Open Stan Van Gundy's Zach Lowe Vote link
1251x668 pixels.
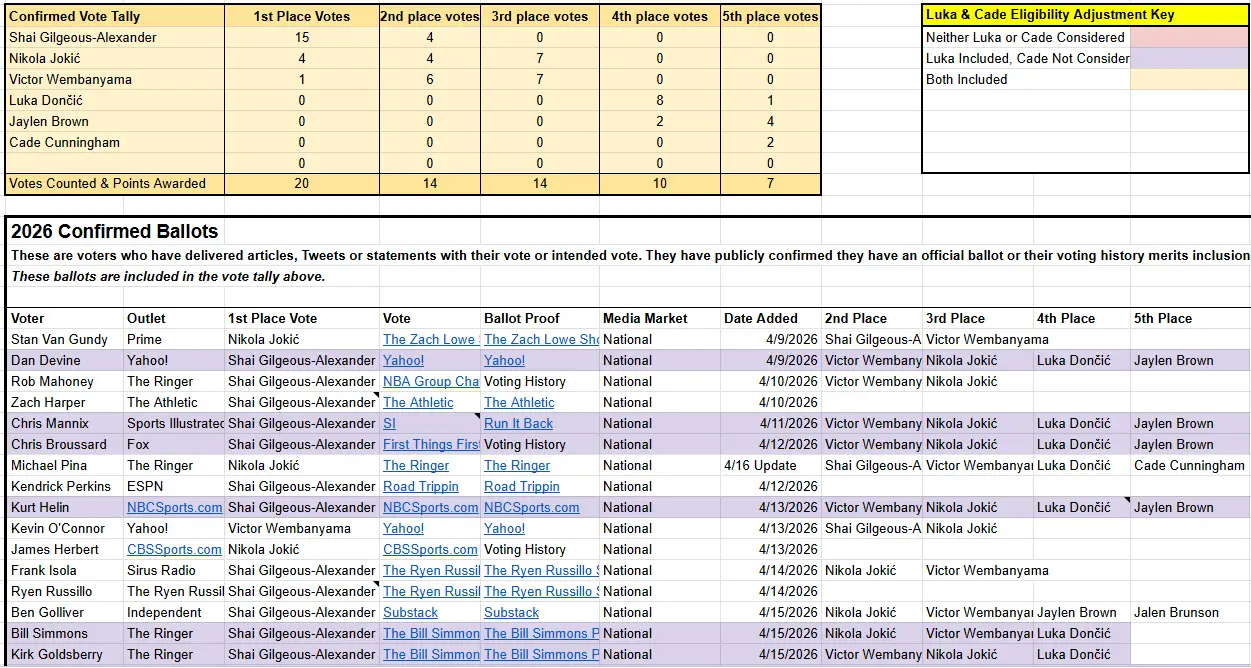tap(431, 339)
